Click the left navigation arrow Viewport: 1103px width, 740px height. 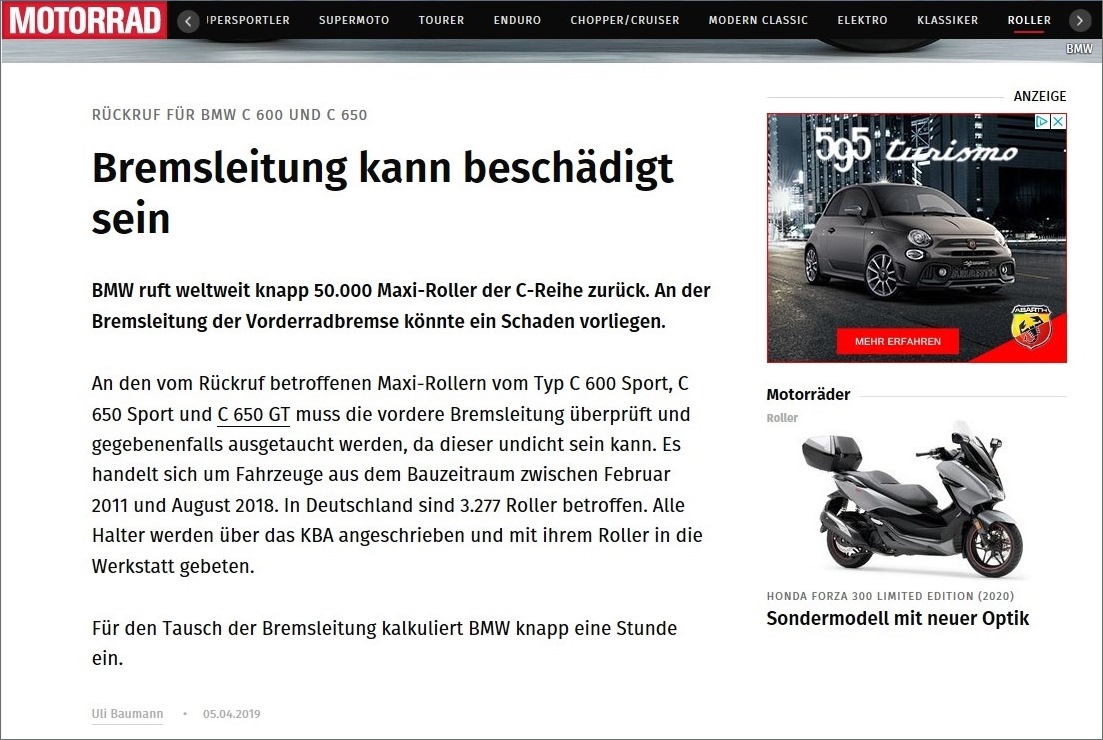tap(188, 21)
